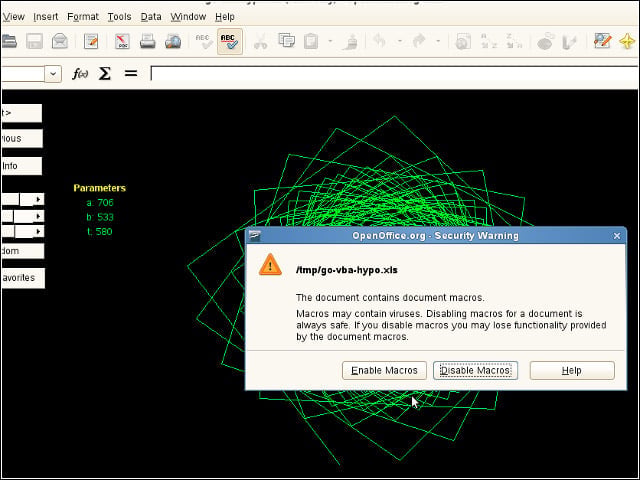
Task: Click the Security Warning title bar icon
Action: point(255,236)
